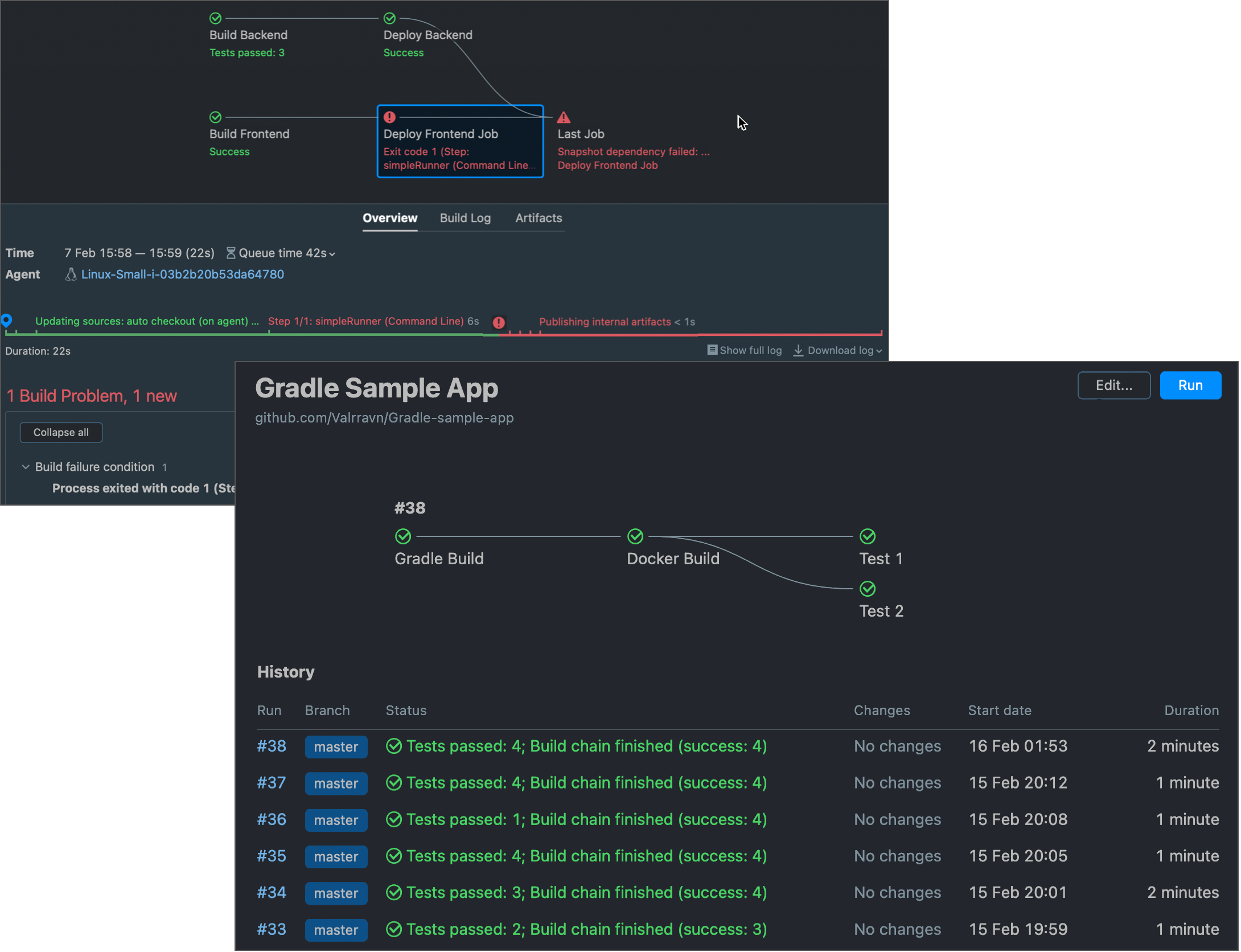Viewport: 1241px width, 952px height.
Task: Open run #36 in the history
Action: 272,819
